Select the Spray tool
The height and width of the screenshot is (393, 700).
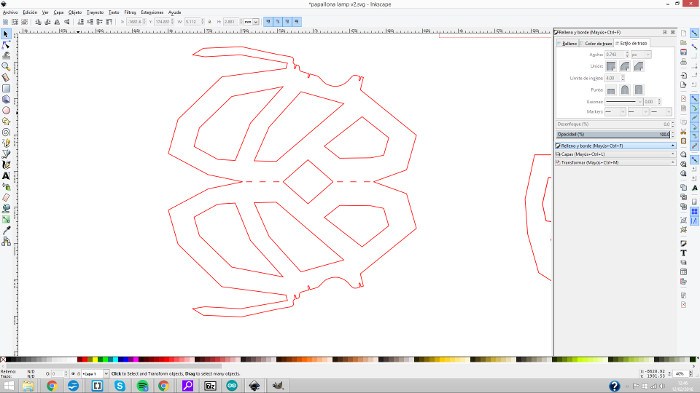[x=6, y=187]
